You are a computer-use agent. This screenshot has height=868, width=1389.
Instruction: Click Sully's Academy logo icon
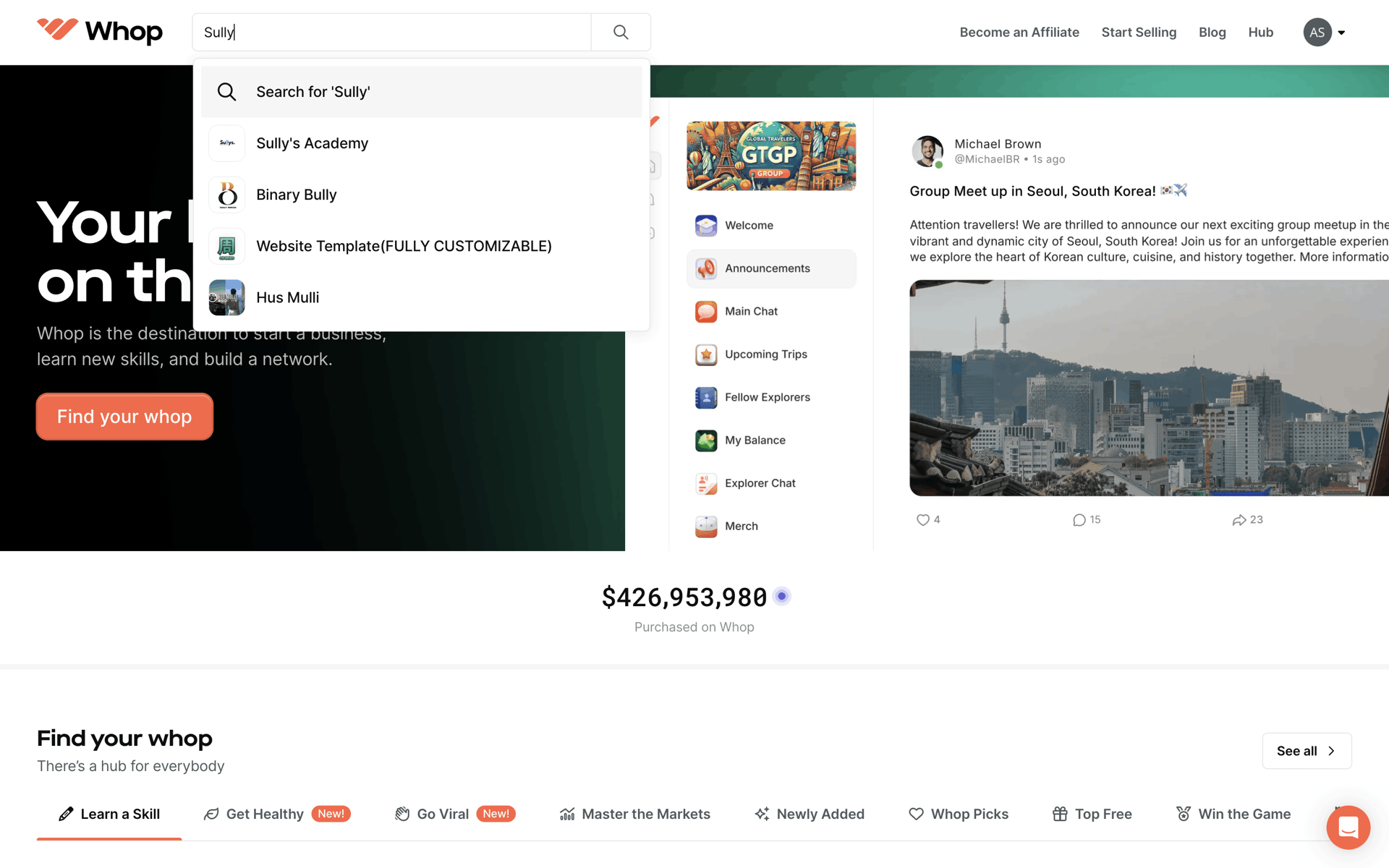227,143
